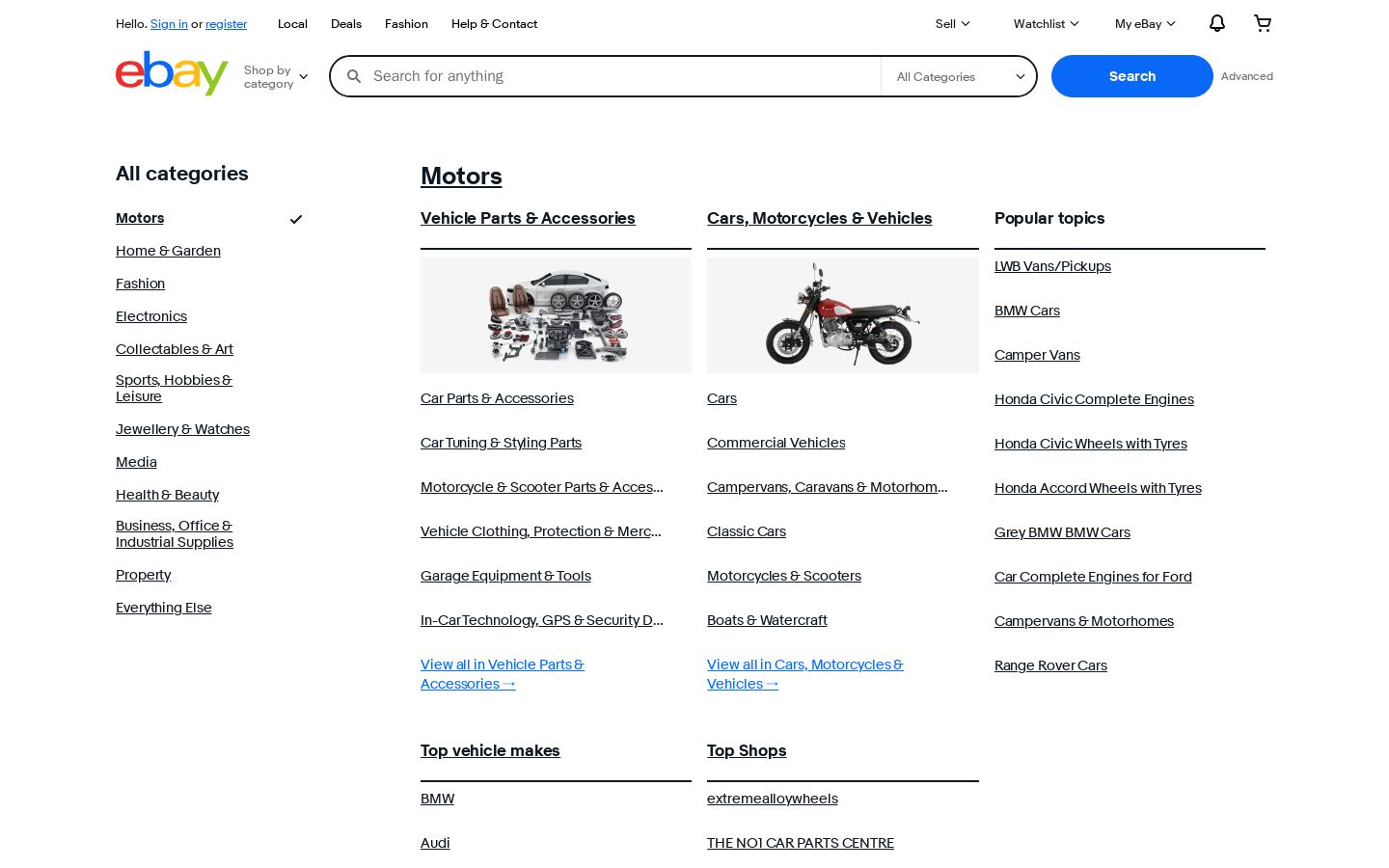Open Classic Cars
This screenshot has height=868, width=1389.
pos(747,531)
